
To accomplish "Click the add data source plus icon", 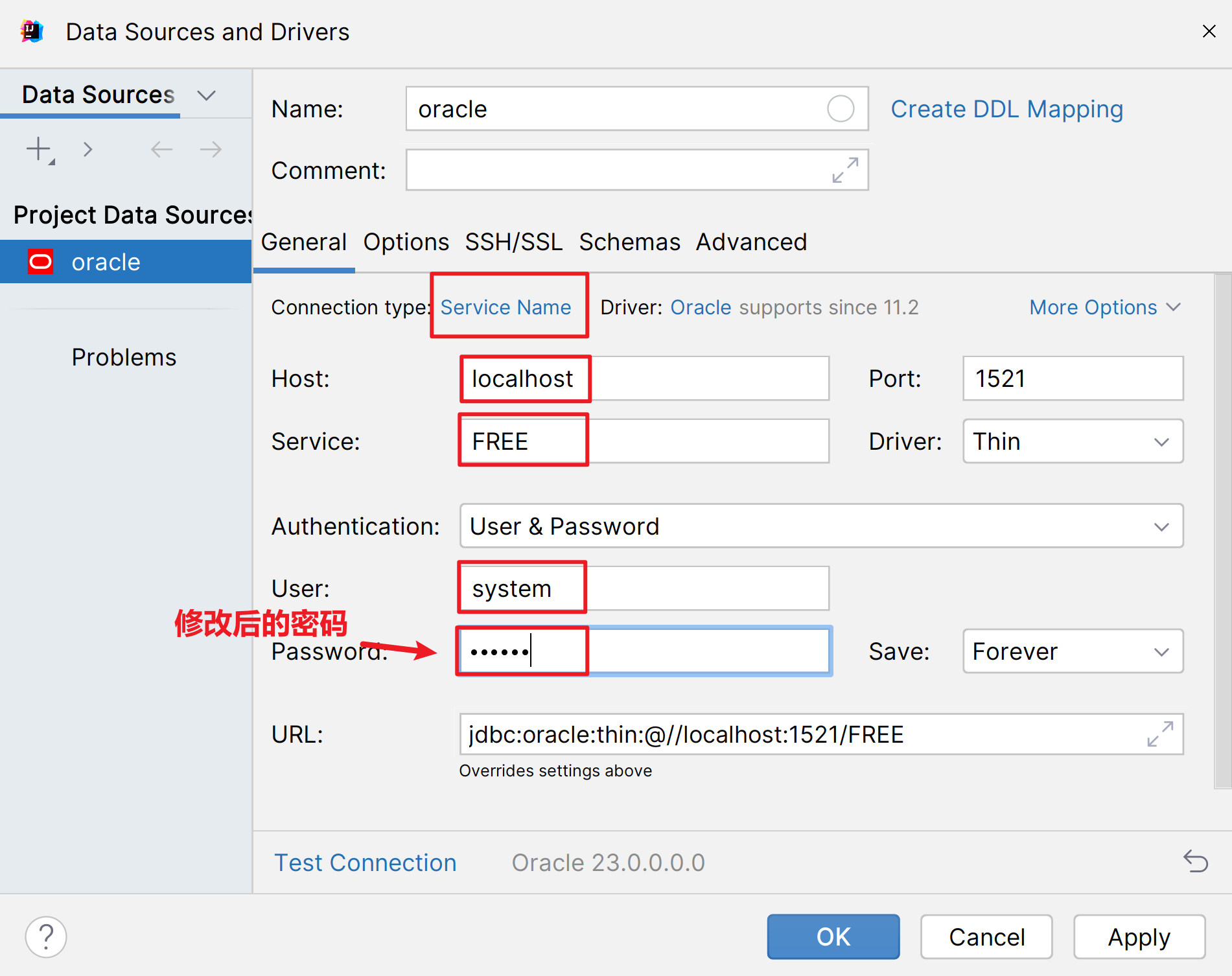I will (x=40, y=150).
